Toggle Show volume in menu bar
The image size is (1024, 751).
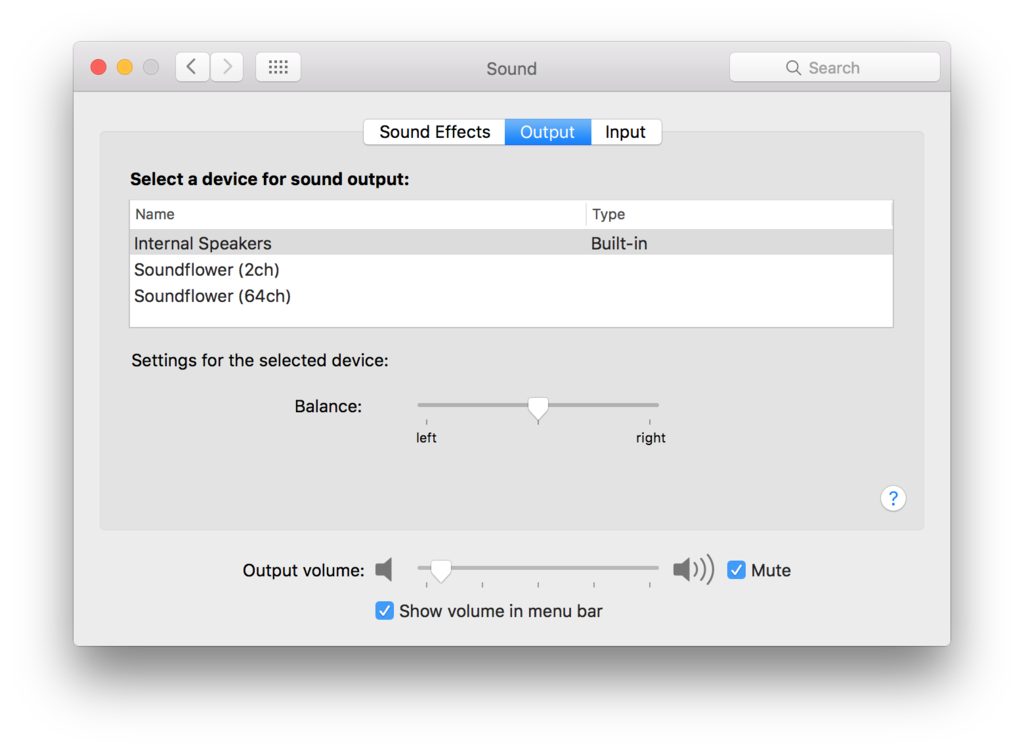tap(384, 611)
